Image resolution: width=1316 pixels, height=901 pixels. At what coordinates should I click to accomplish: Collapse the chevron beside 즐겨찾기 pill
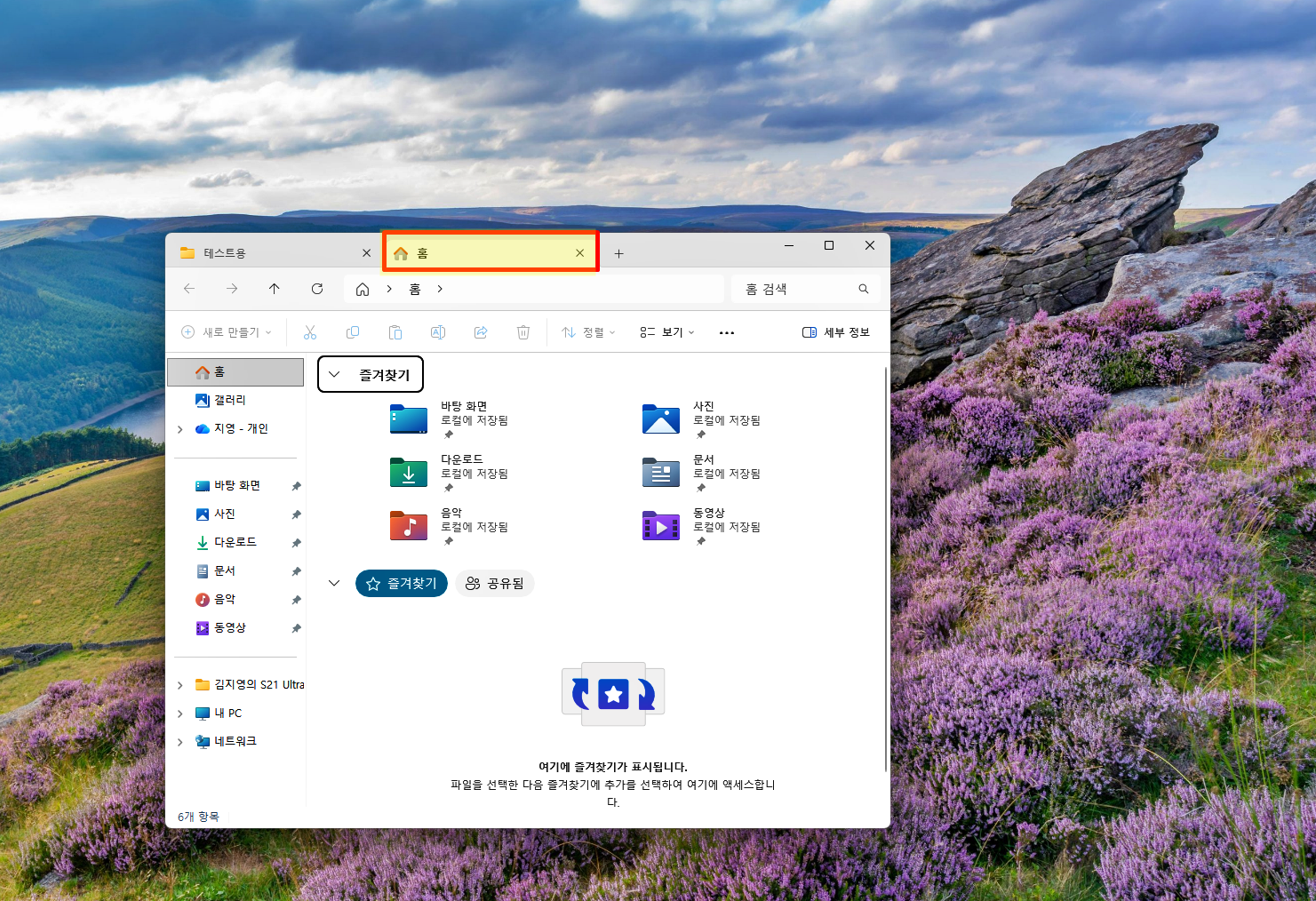334,584
